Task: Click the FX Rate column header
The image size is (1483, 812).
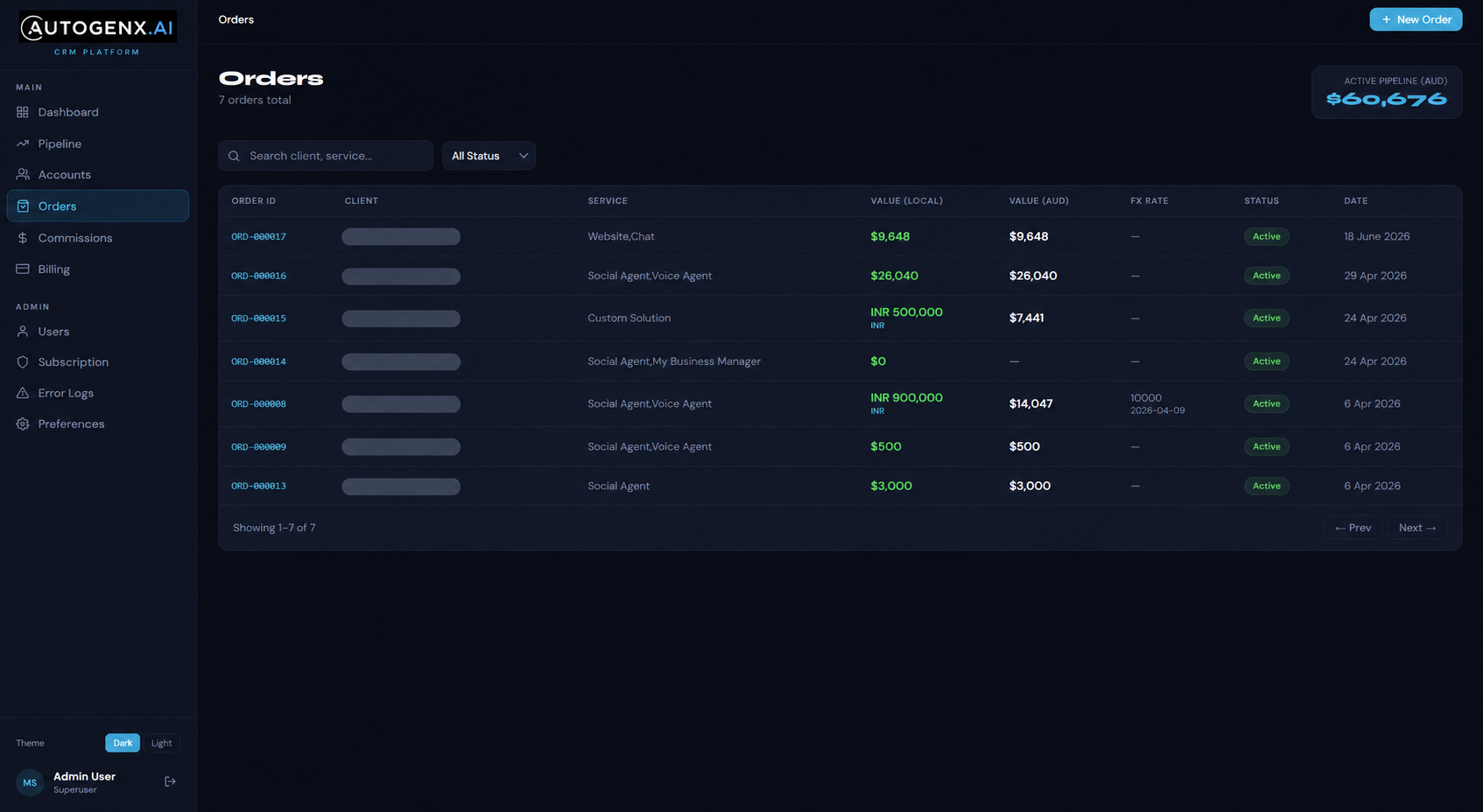Action: coord(1149,201)
